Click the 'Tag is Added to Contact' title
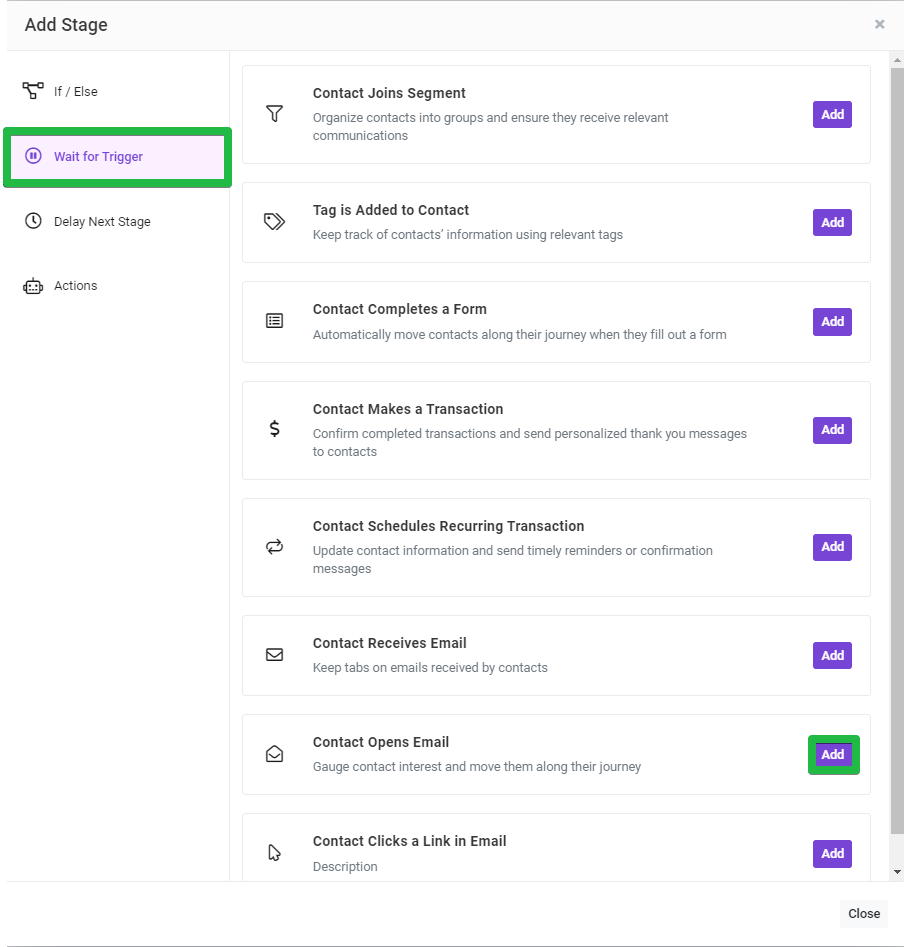 [391, 210]
